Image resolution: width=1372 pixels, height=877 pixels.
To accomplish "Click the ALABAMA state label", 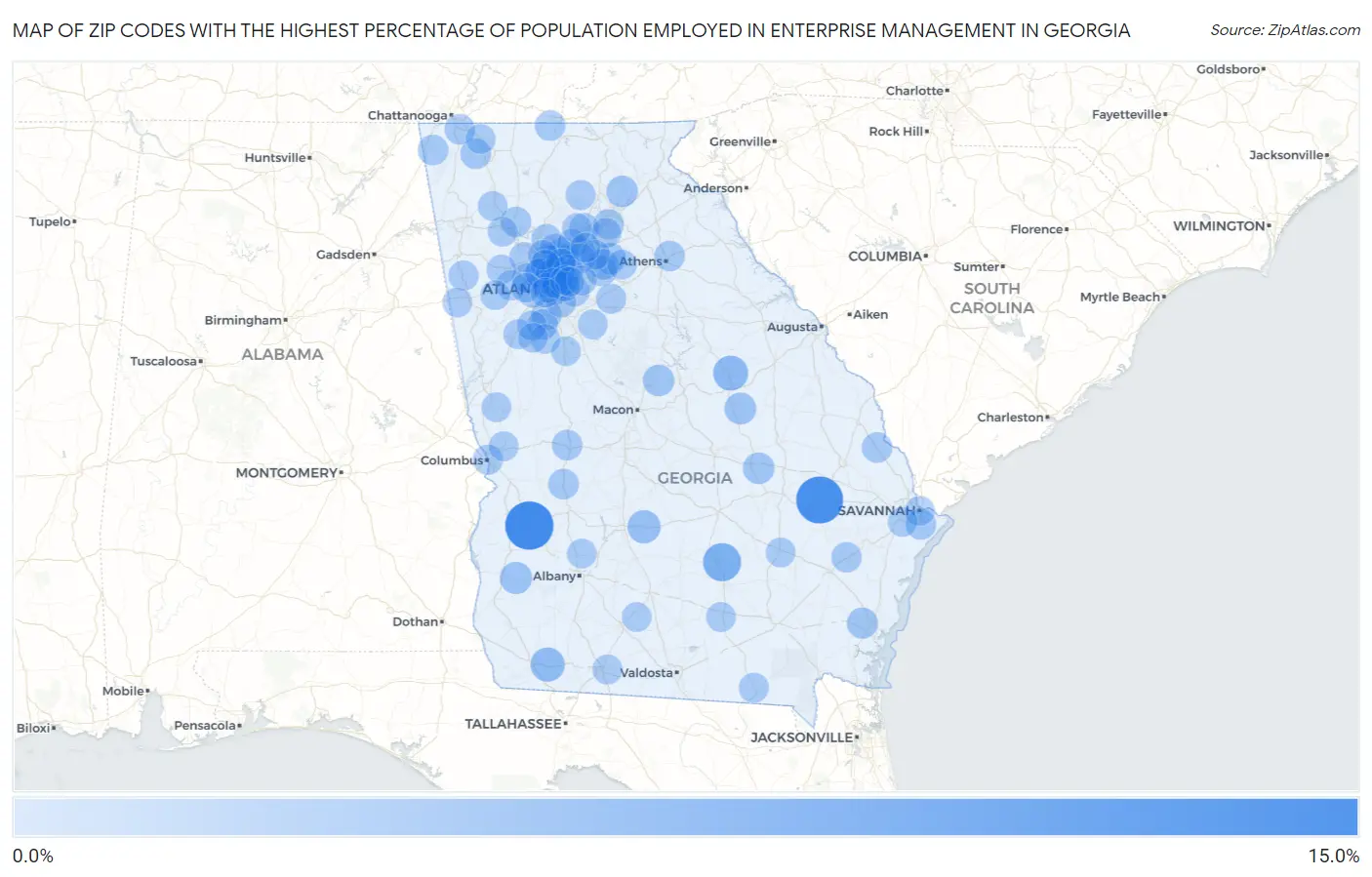I will (x=282, y=354).
